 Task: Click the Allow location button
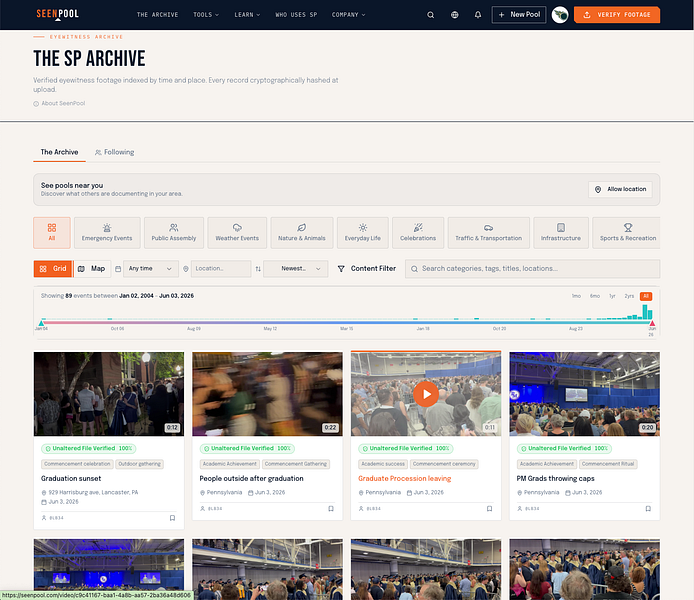click(620, 189)
